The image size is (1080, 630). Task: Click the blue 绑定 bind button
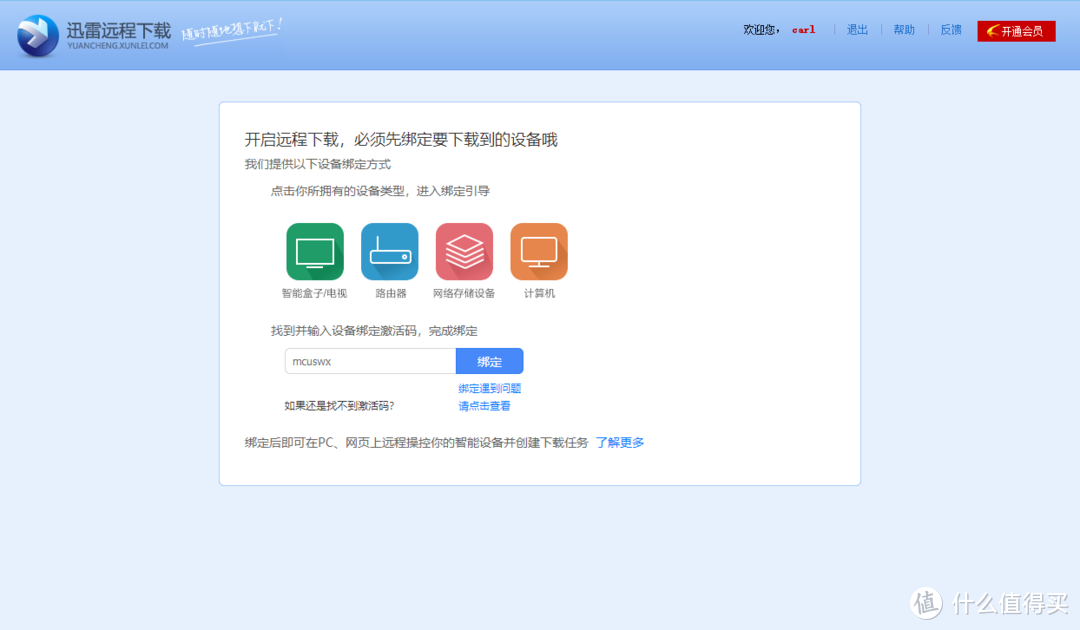490,361
